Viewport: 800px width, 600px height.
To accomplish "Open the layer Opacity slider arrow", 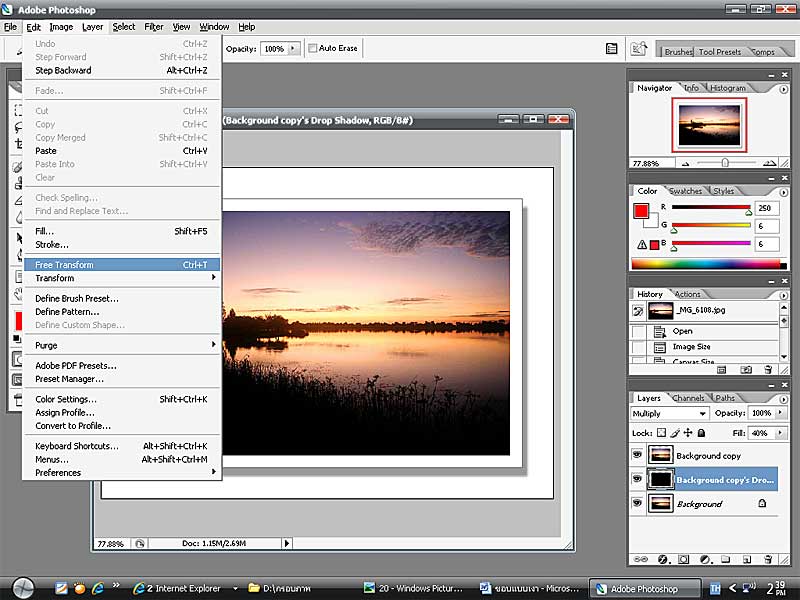I will click(780, 413).
